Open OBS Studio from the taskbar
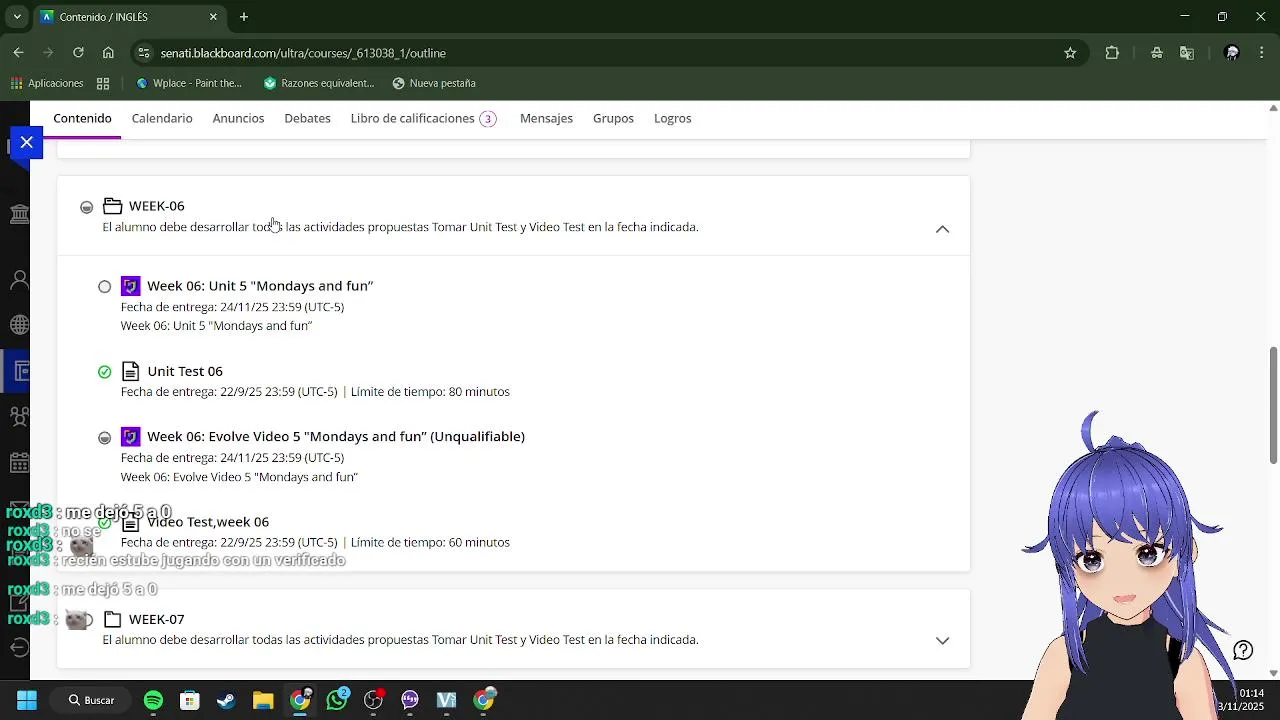Viewport: 1280px width, 720px height. tap(373, 700)
